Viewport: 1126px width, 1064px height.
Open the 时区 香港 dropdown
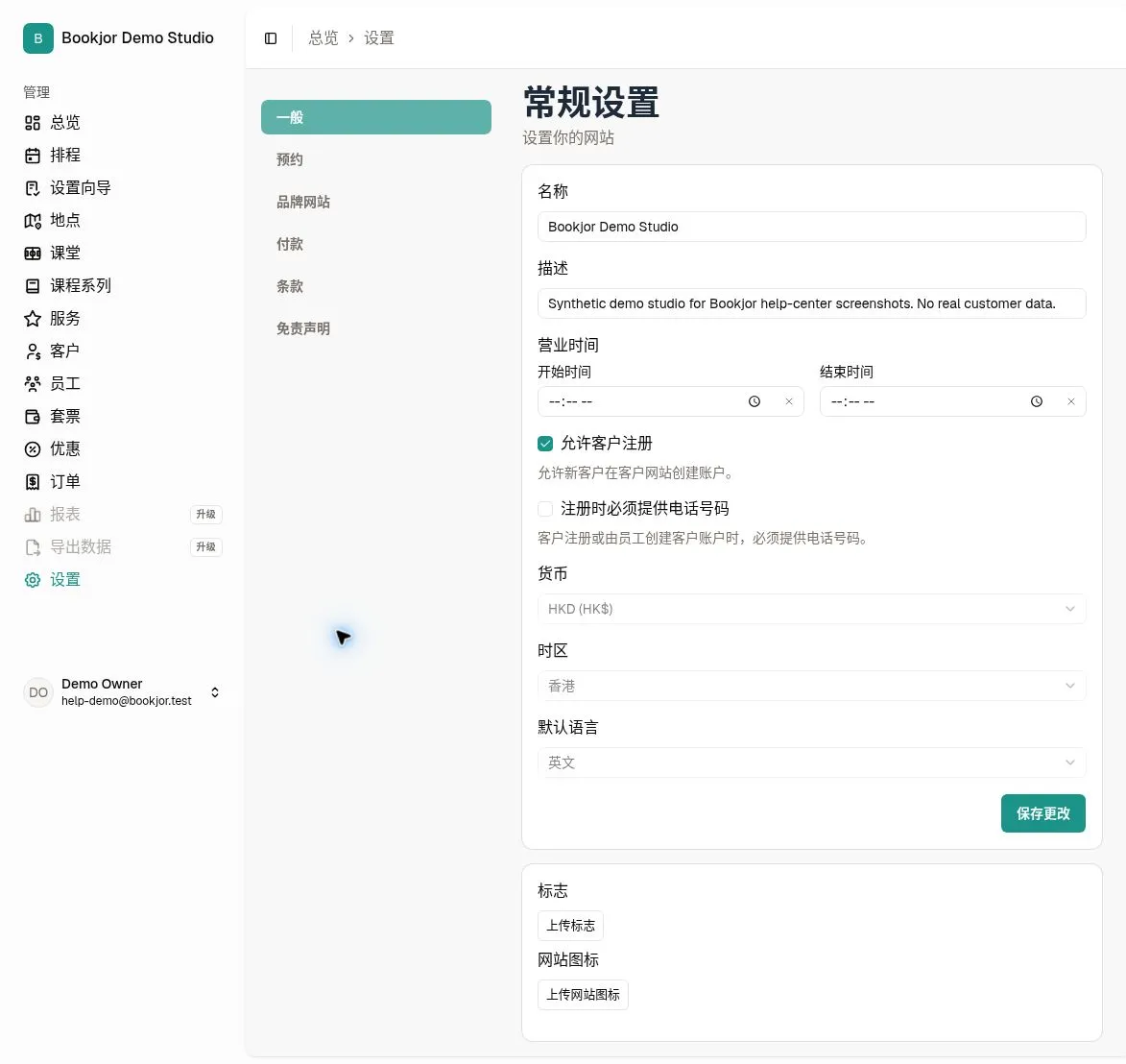click(811, 686)
